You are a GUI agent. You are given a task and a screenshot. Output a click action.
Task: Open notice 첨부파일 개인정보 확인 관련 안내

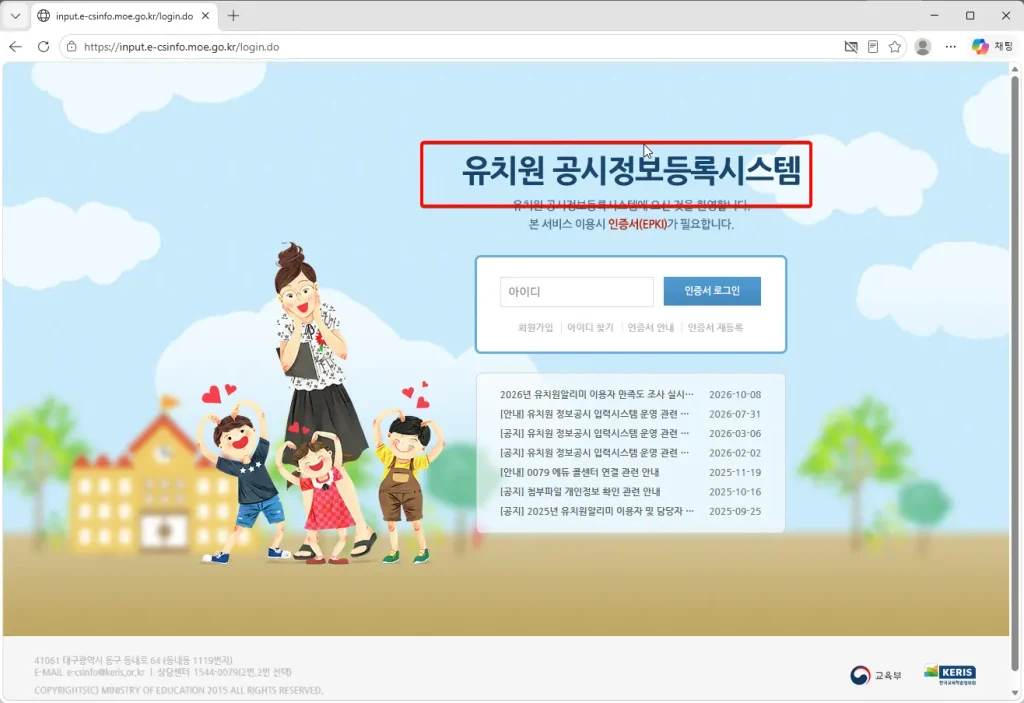pos(580,491)
